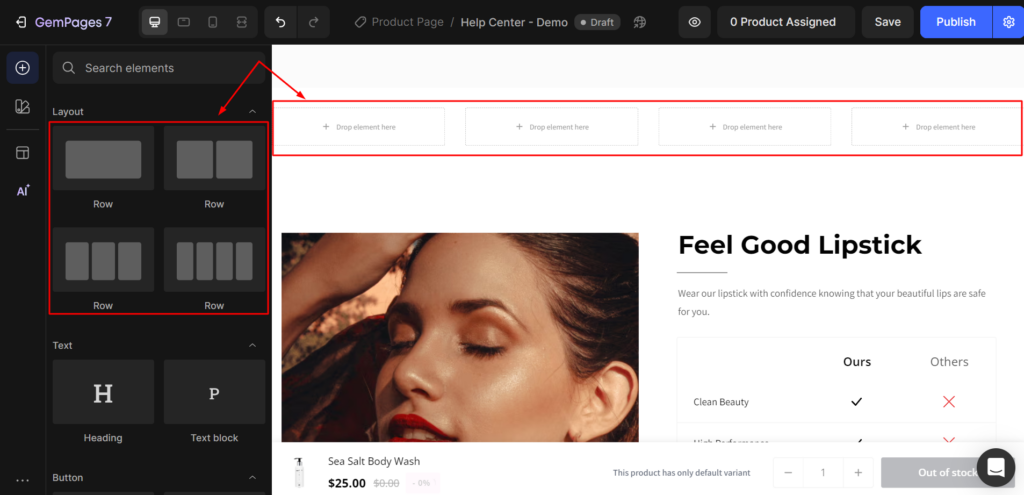Click the Publish button
1024x495 pixels.
coord(955,22)
